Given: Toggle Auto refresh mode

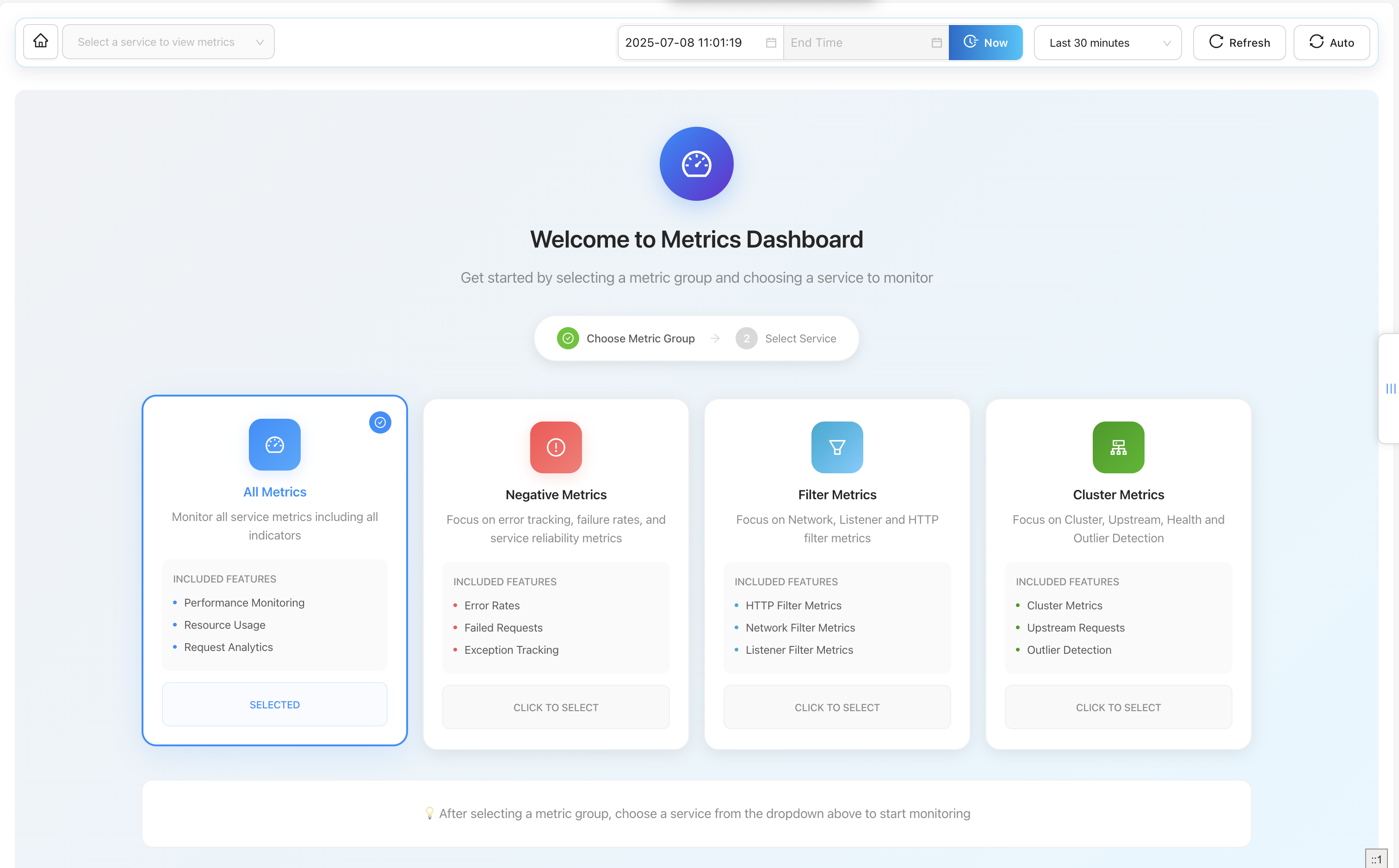Looking at the screenshot, I should tap(1331, 42).
